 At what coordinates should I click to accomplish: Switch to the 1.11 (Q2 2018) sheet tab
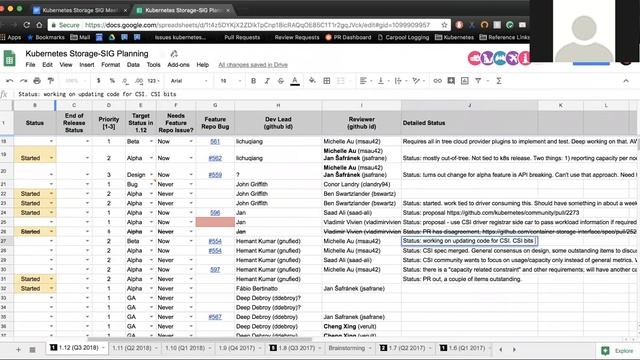pos(131,348)
